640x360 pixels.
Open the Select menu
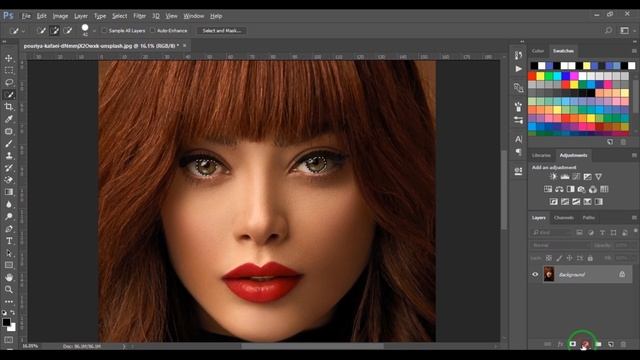click(119, 16)
